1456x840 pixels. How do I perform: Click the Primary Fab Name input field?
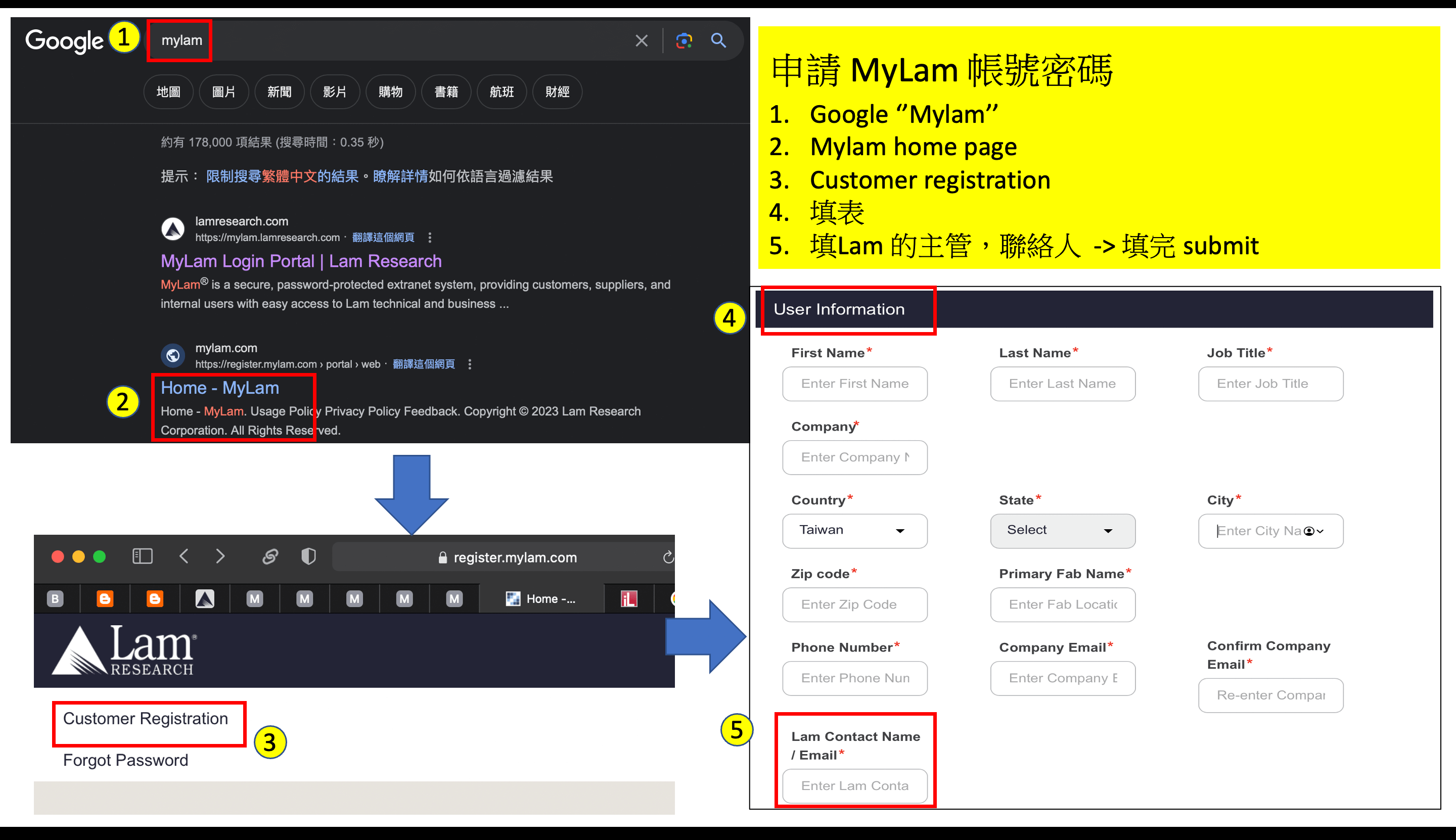point(1064,604)
